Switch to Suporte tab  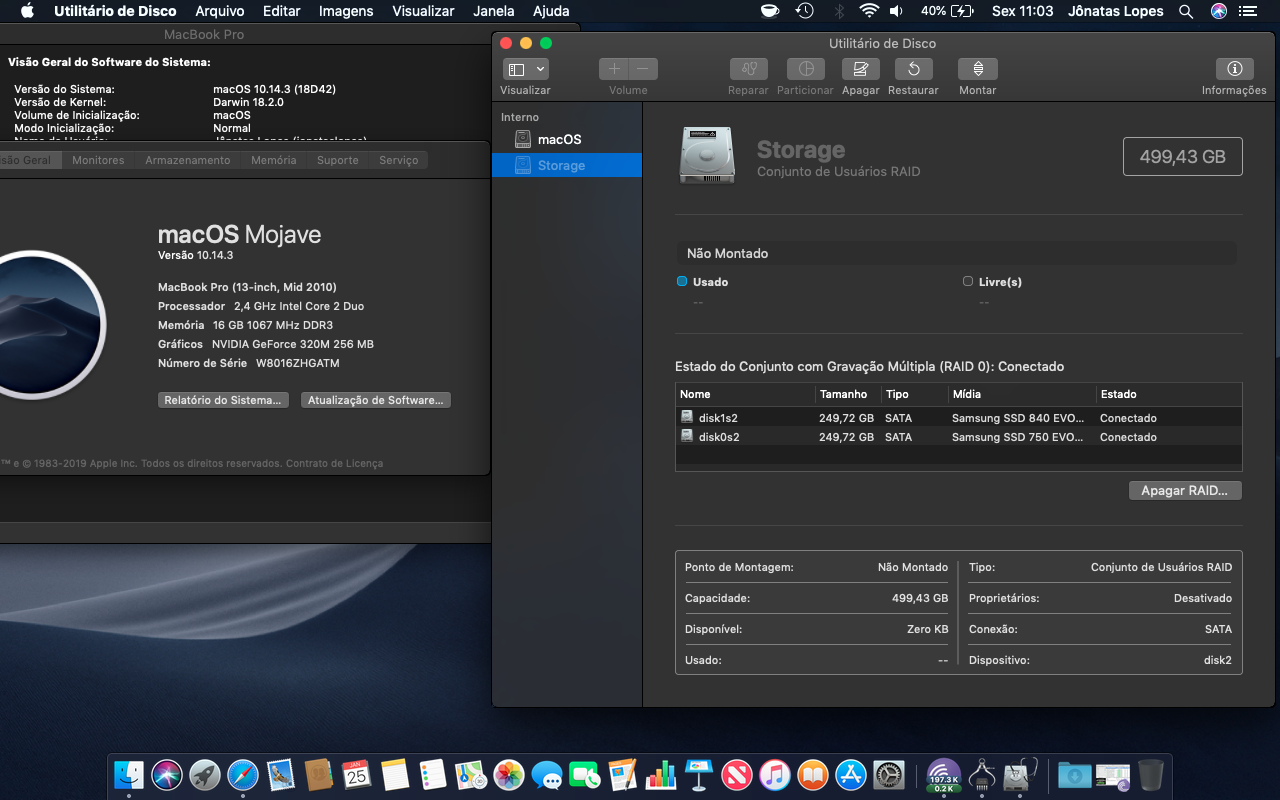[338, 160]
